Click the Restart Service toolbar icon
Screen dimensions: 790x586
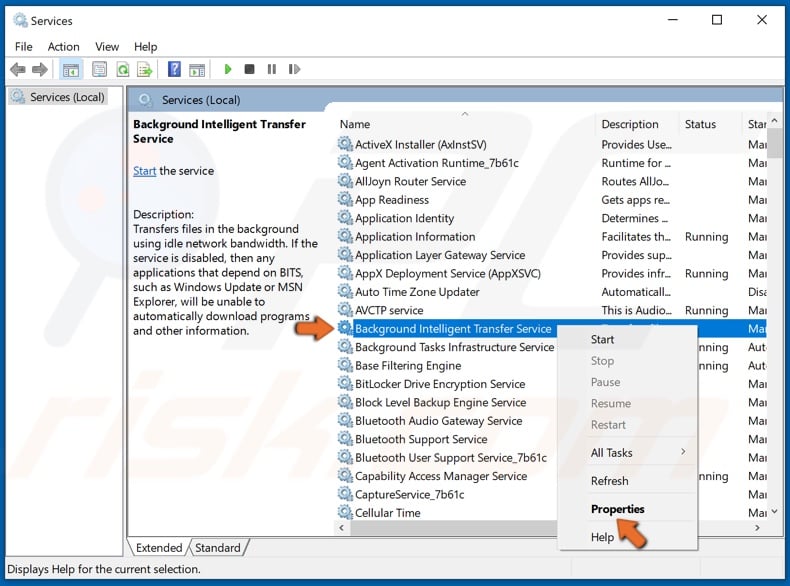tap(294, 69)
